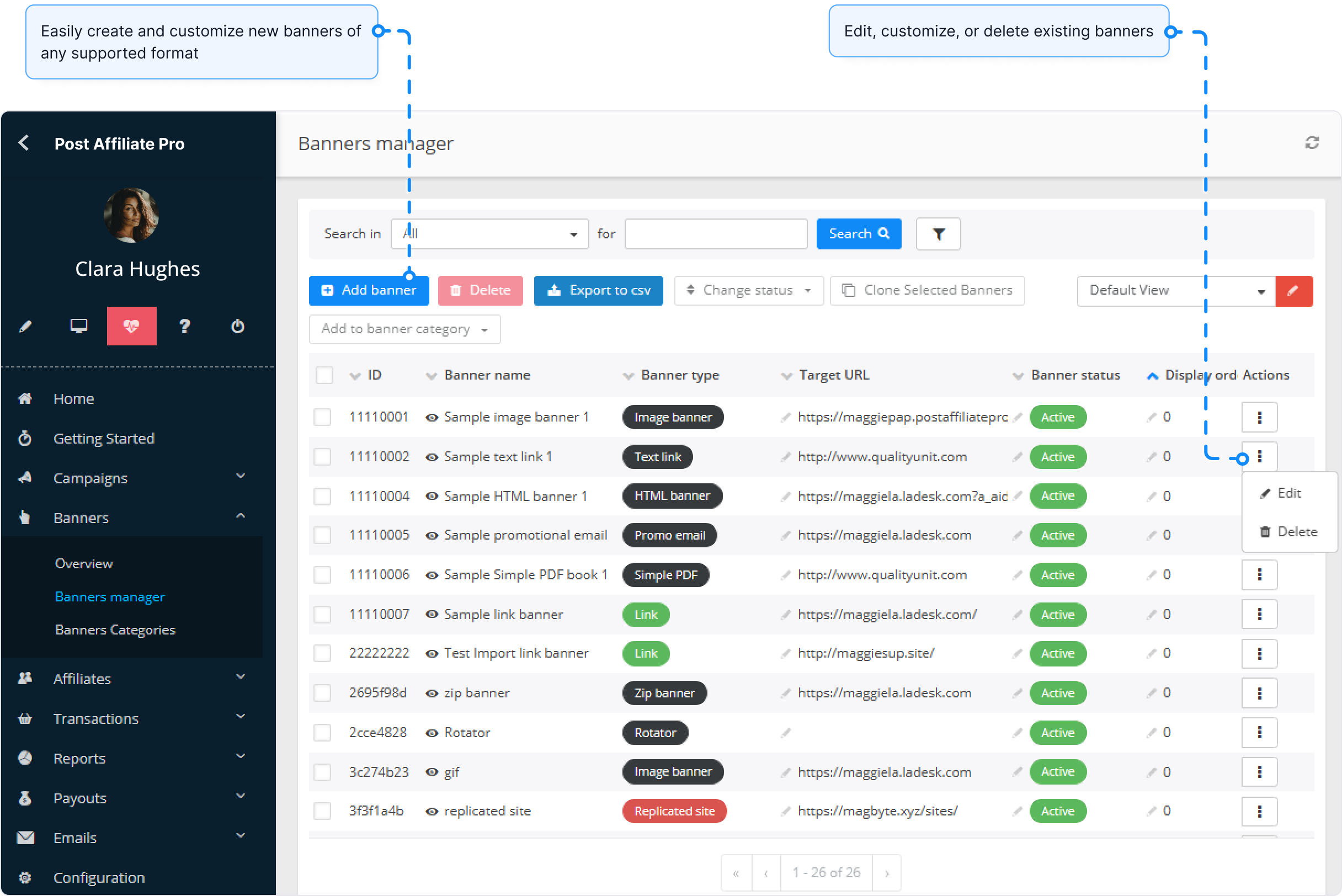Expand the Add to banner category dropdown
This screenshot has width=1342, height=896.
point(404,329)
